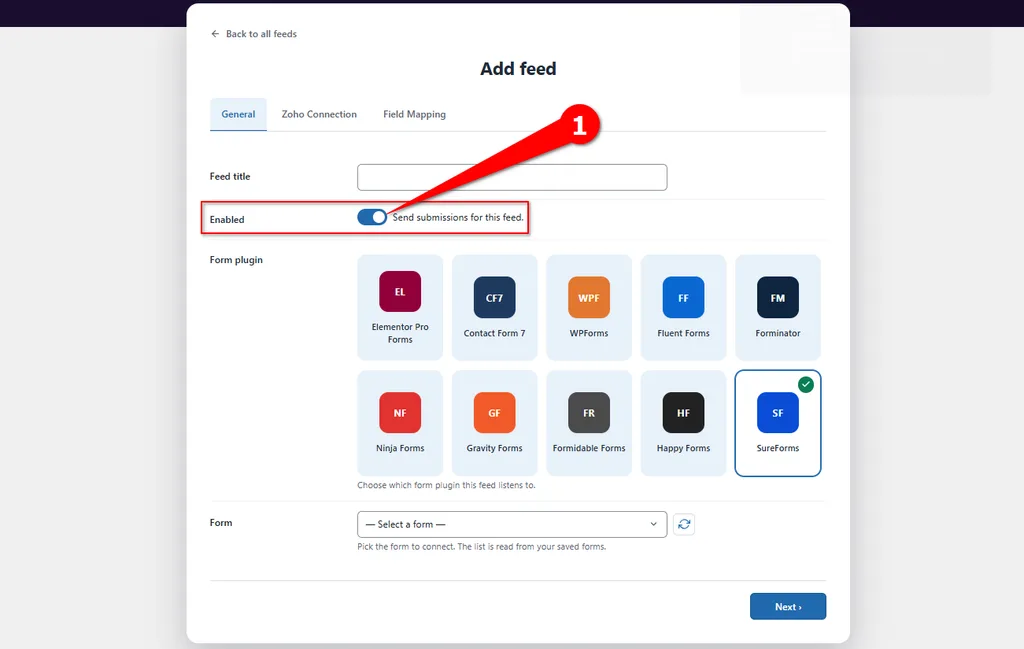Refresh the forms list icon
The width and height of the screenshot is (1024, 649).
(684, 524)
